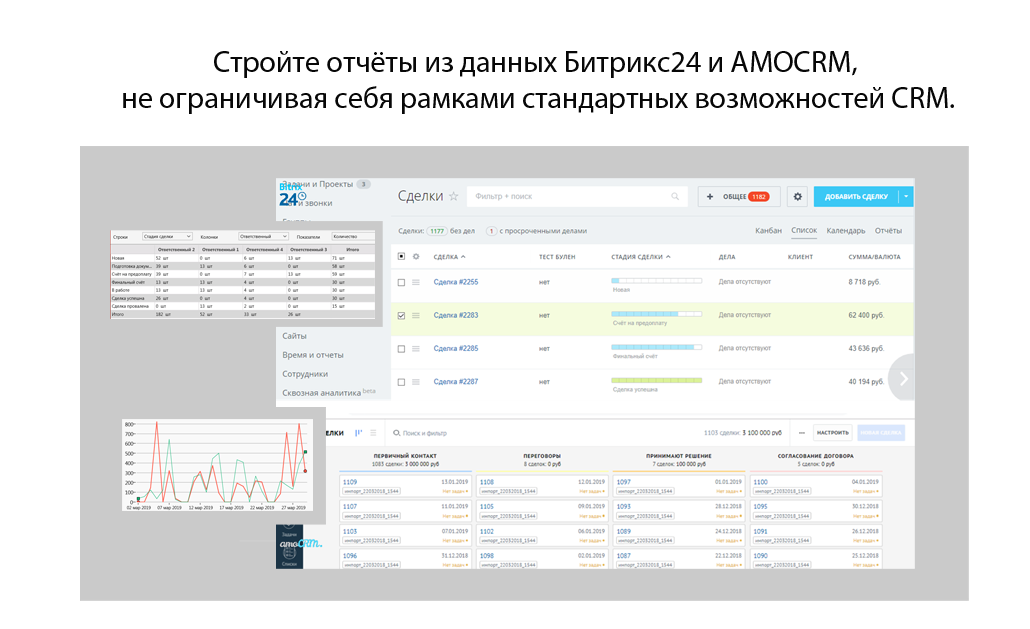The width and height of the screenshot is (1030, 629).
Task: Tick the checkbox for Сделка #2287
Action: (x=401, y=382)
